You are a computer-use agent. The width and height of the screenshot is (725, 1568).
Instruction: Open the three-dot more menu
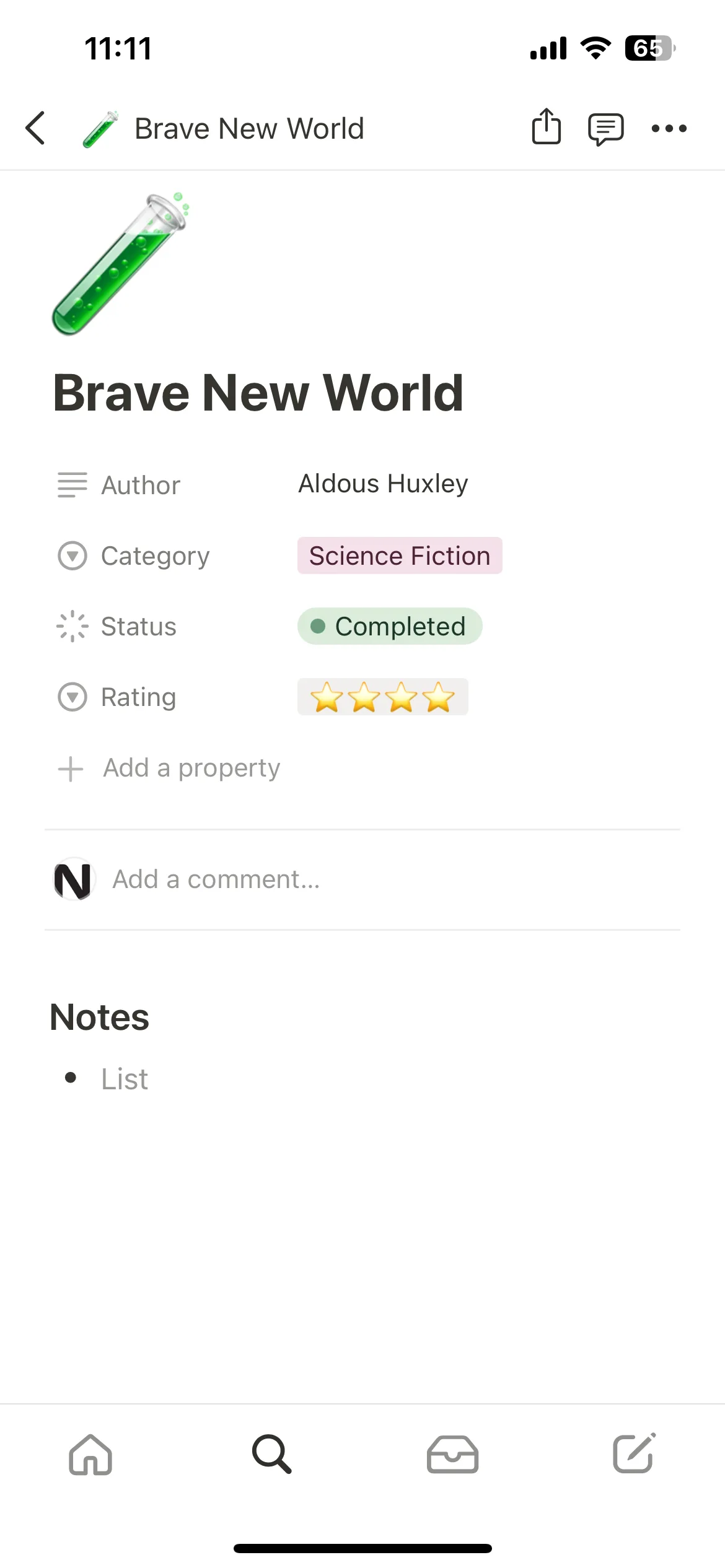669,129
